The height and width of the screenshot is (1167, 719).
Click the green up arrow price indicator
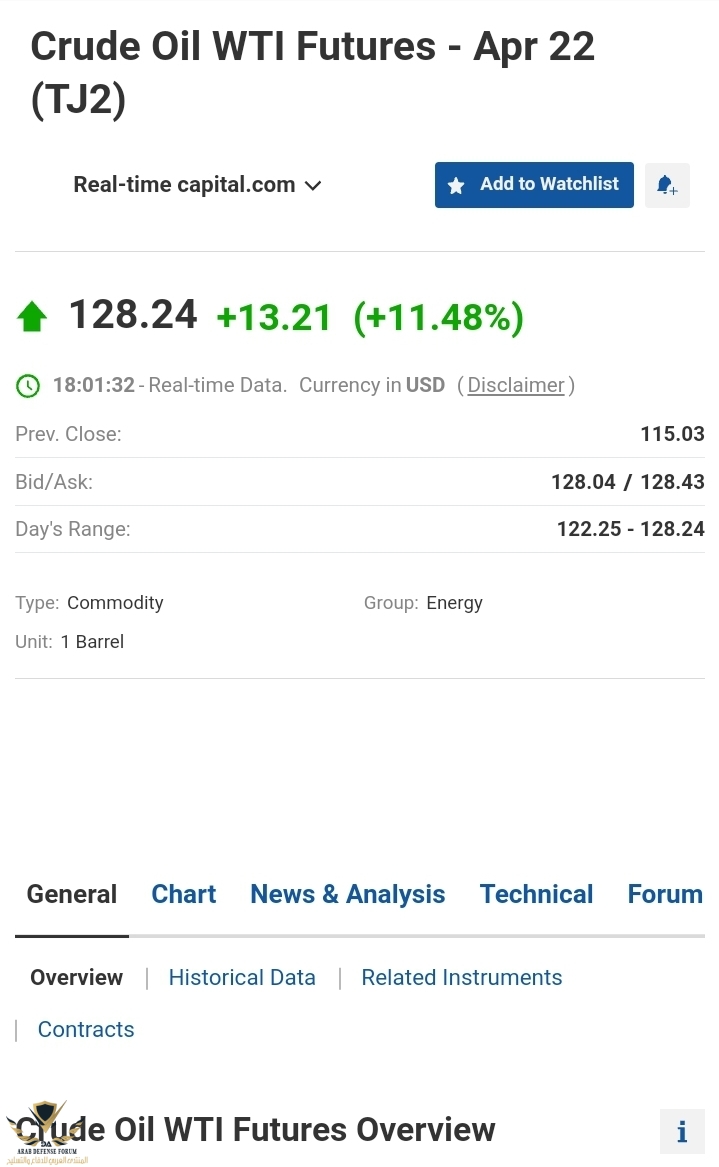click(x=32, y=317)
